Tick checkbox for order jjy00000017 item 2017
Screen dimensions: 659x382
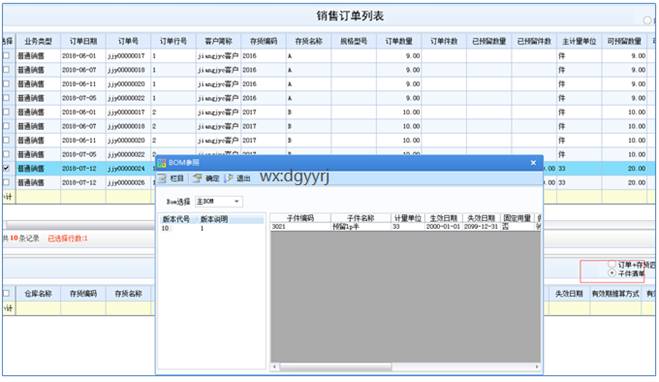click(6, 112)
